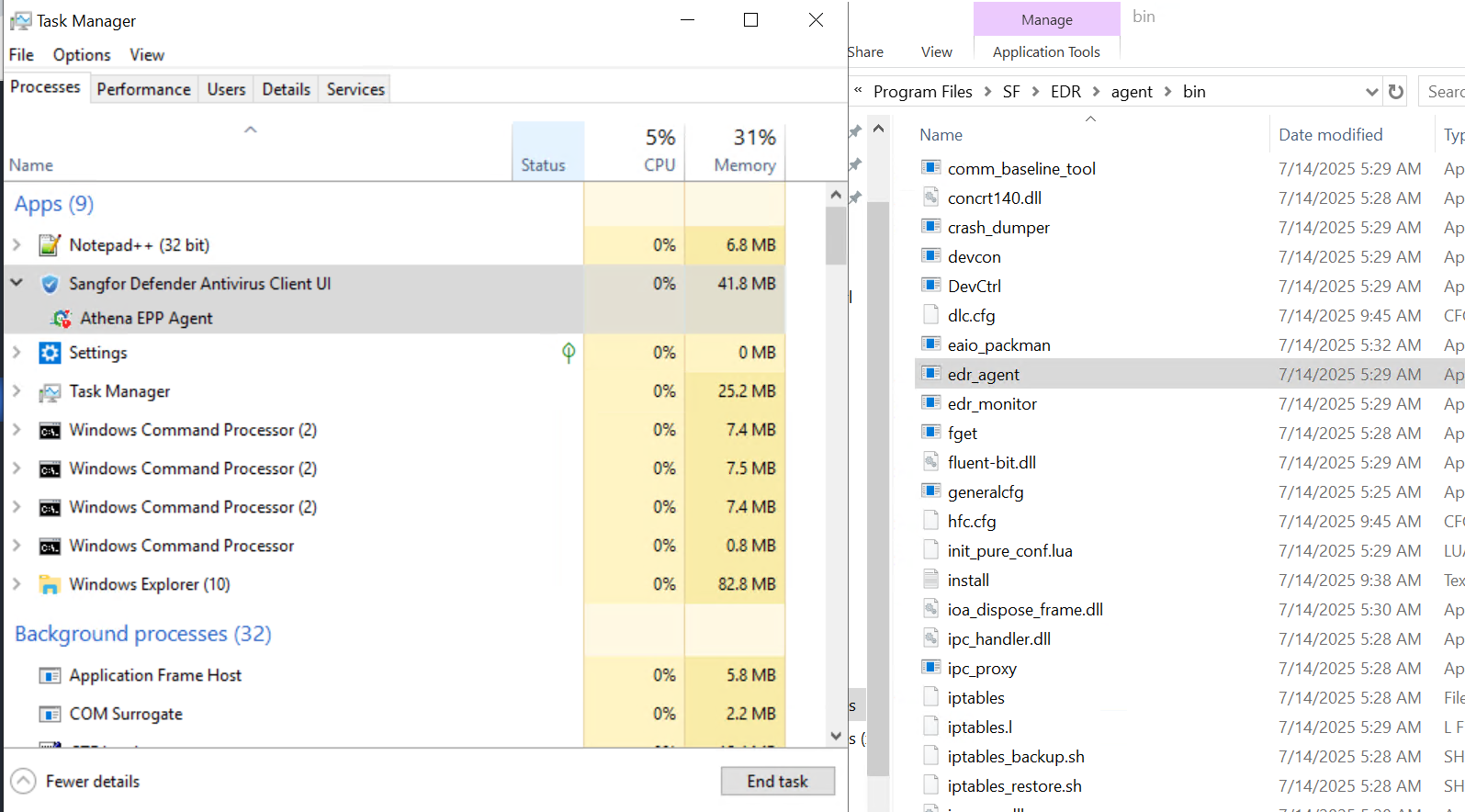Refresh the Explorer bin folder view
This screenshot has height=812, width=1465.
tap(1396, 92)
